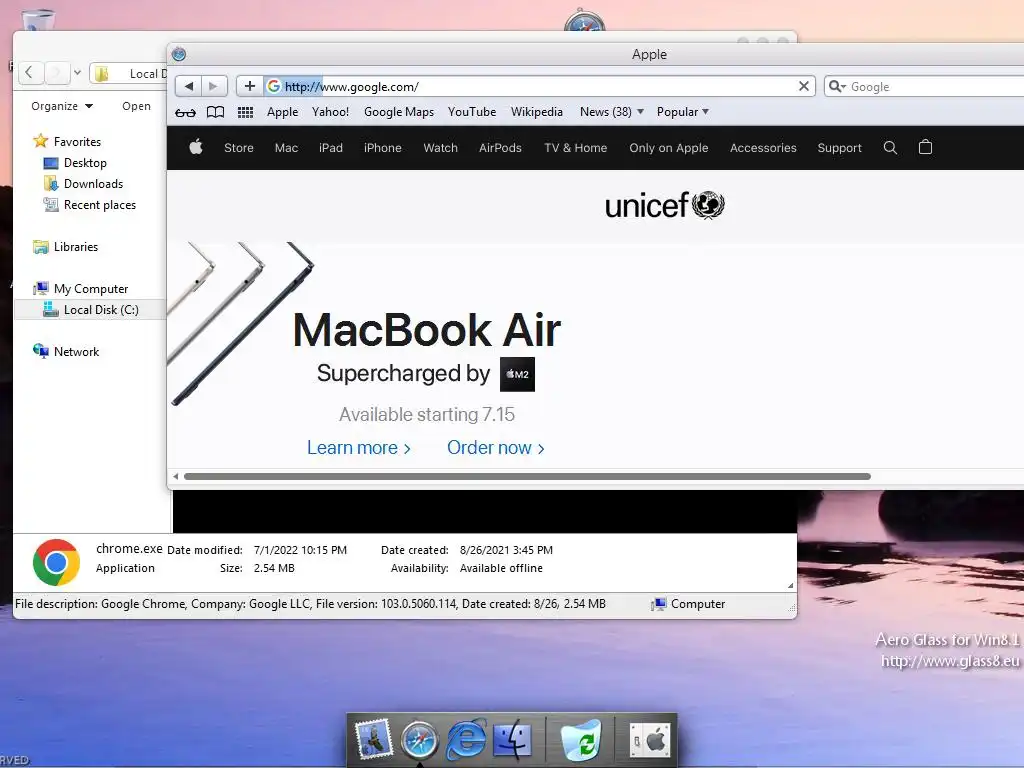The image size is (1024, 768).
Task: Click the Safari compass icon in title bar
Action: 180,54
